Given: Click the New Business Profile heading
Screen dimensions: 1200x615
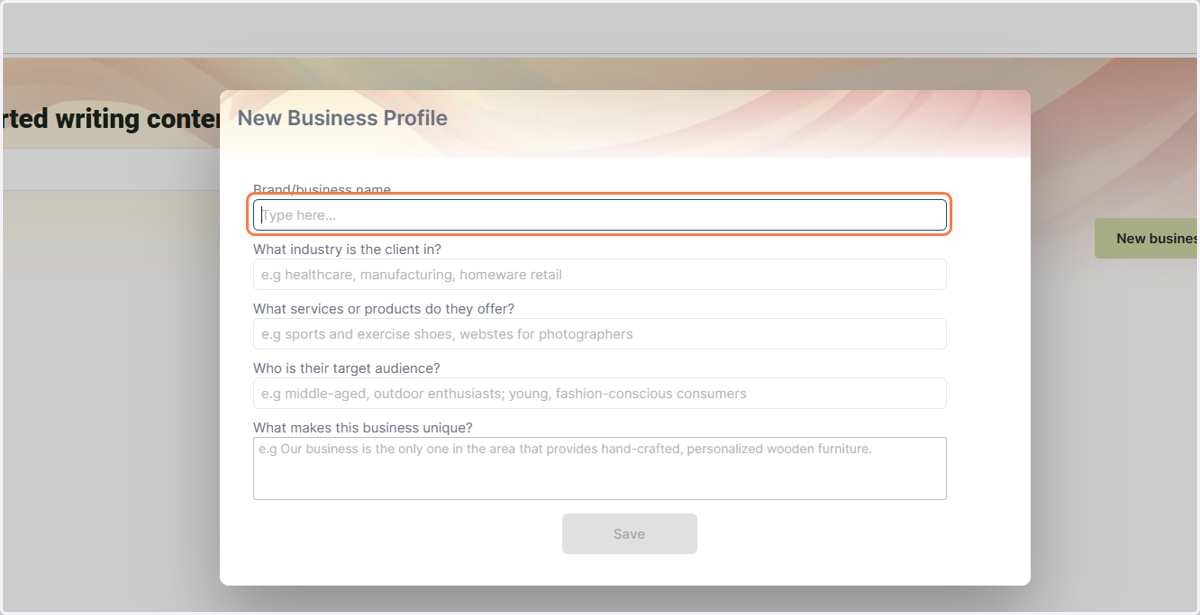Looking at the screenshot, I should tap(342, 118).
